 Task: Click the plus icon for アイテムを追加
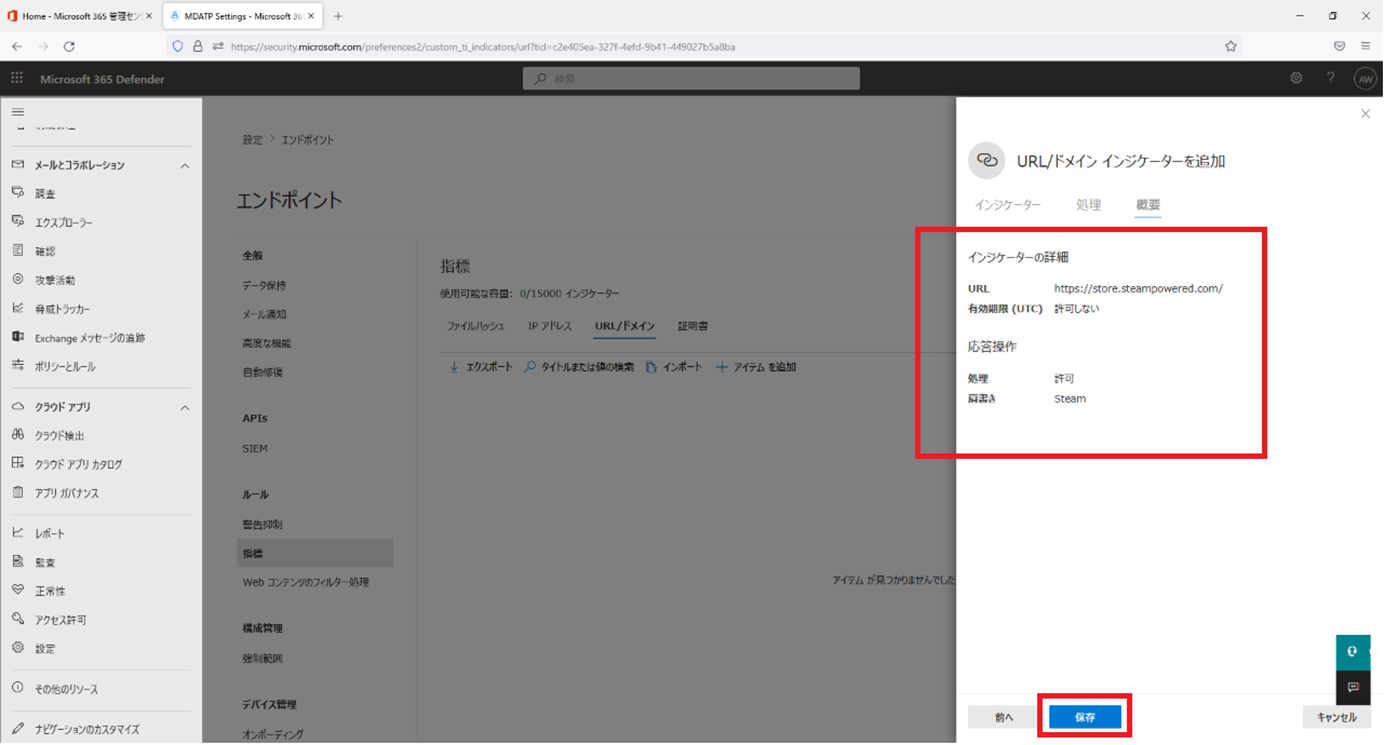[x=722, y=367]
